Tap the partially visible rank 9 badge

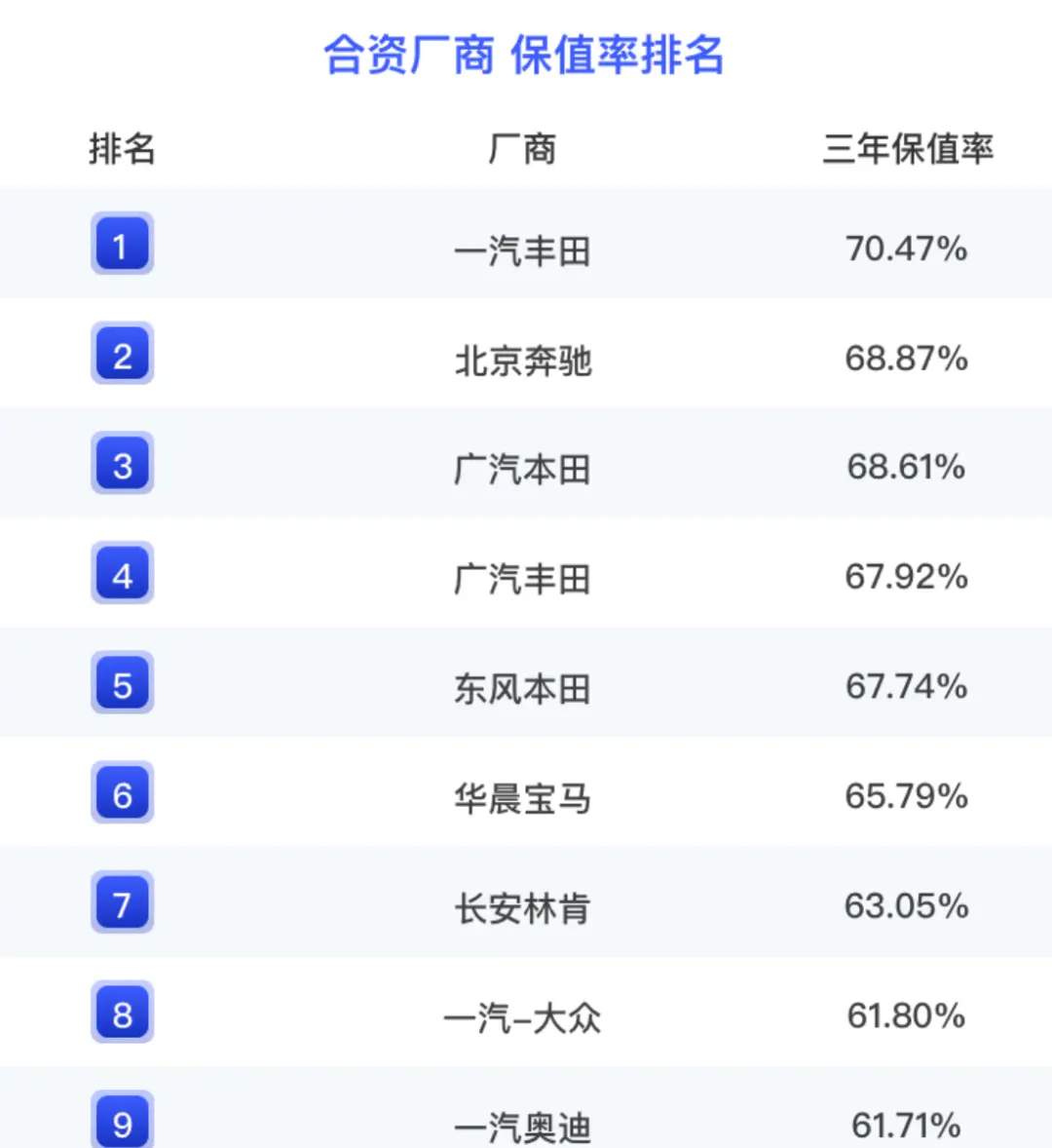point(122,1120)
